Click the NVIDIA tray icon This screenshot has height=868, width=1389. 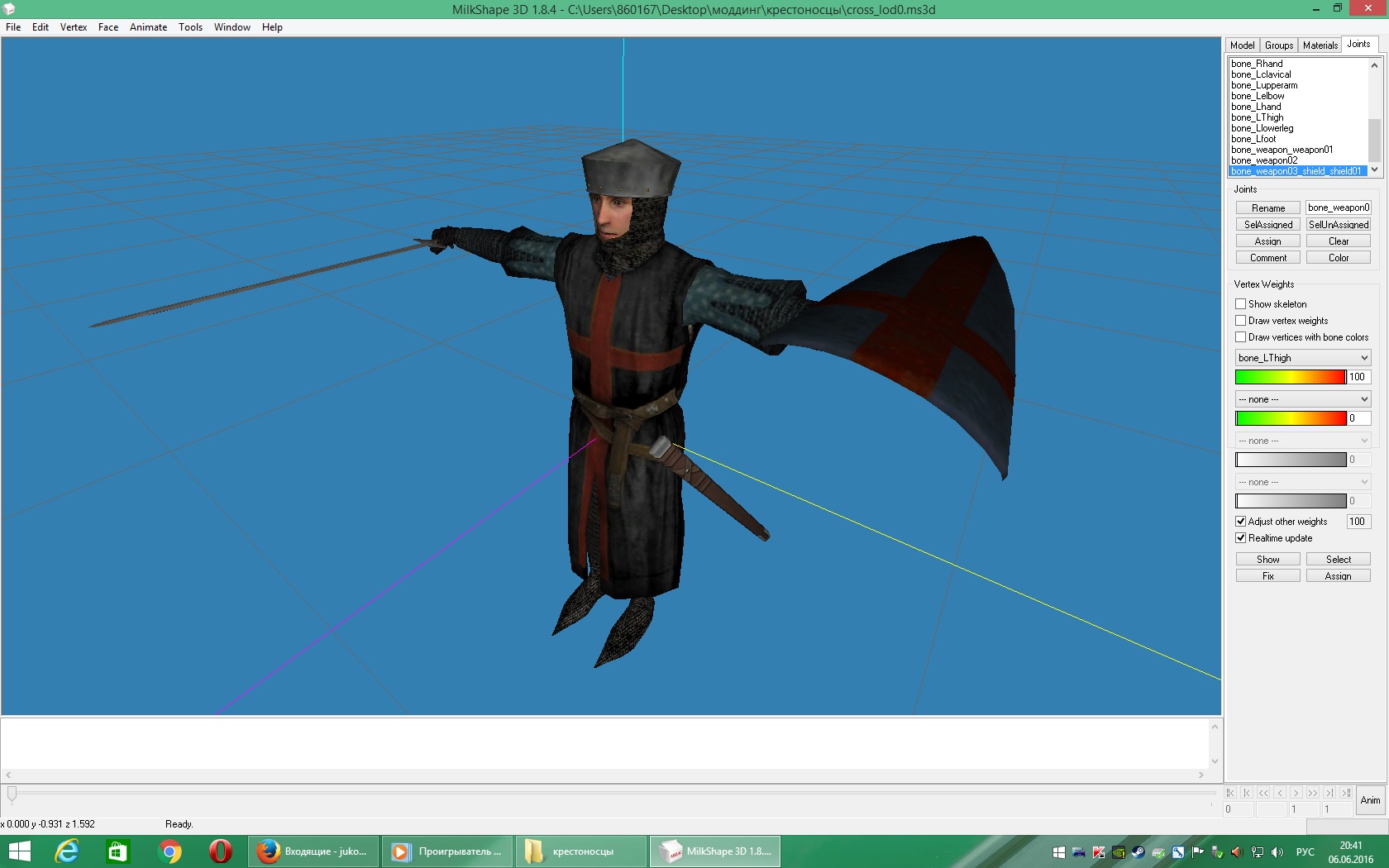(1118, 852)
